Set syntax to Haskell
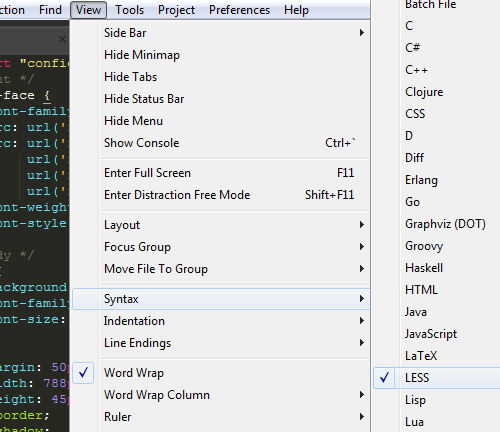 click(x=437, y=268)
